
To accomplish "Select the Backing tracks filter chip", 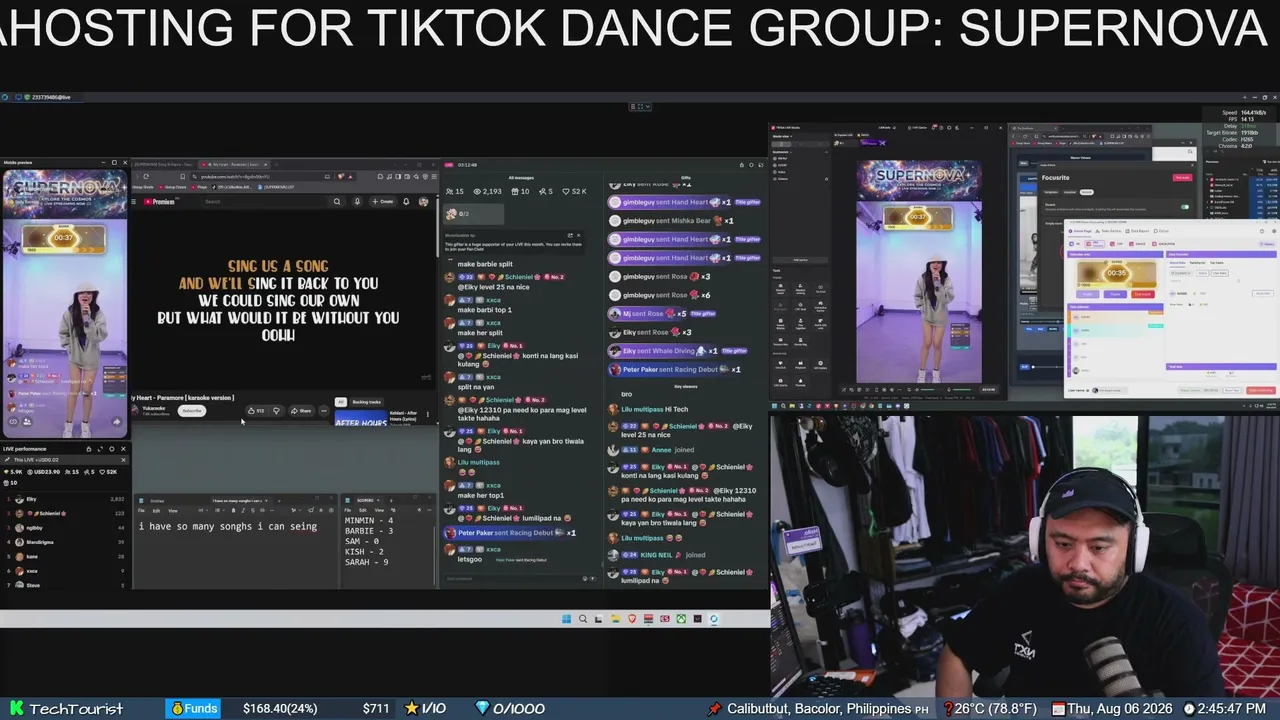I will coord(367,402).
